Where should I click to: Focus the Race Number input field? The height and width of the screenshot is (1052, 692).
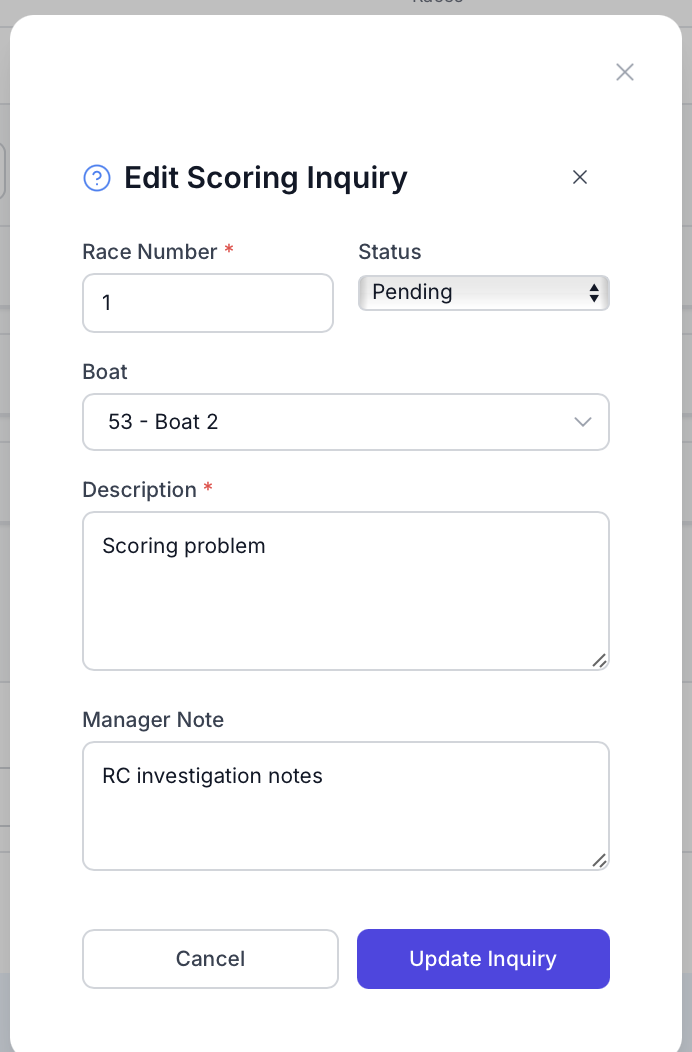207,302
